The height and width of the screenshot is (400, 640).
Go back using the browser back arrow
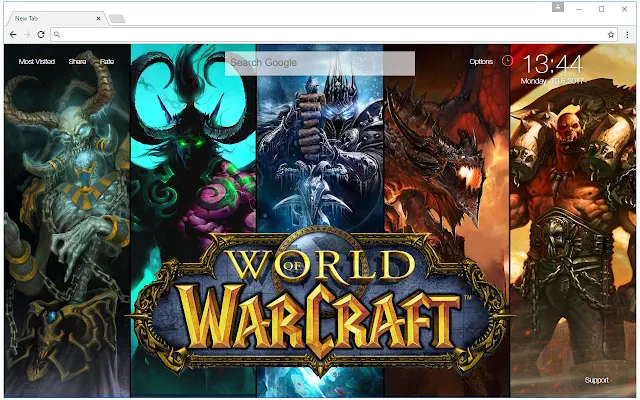coord(13,35)
